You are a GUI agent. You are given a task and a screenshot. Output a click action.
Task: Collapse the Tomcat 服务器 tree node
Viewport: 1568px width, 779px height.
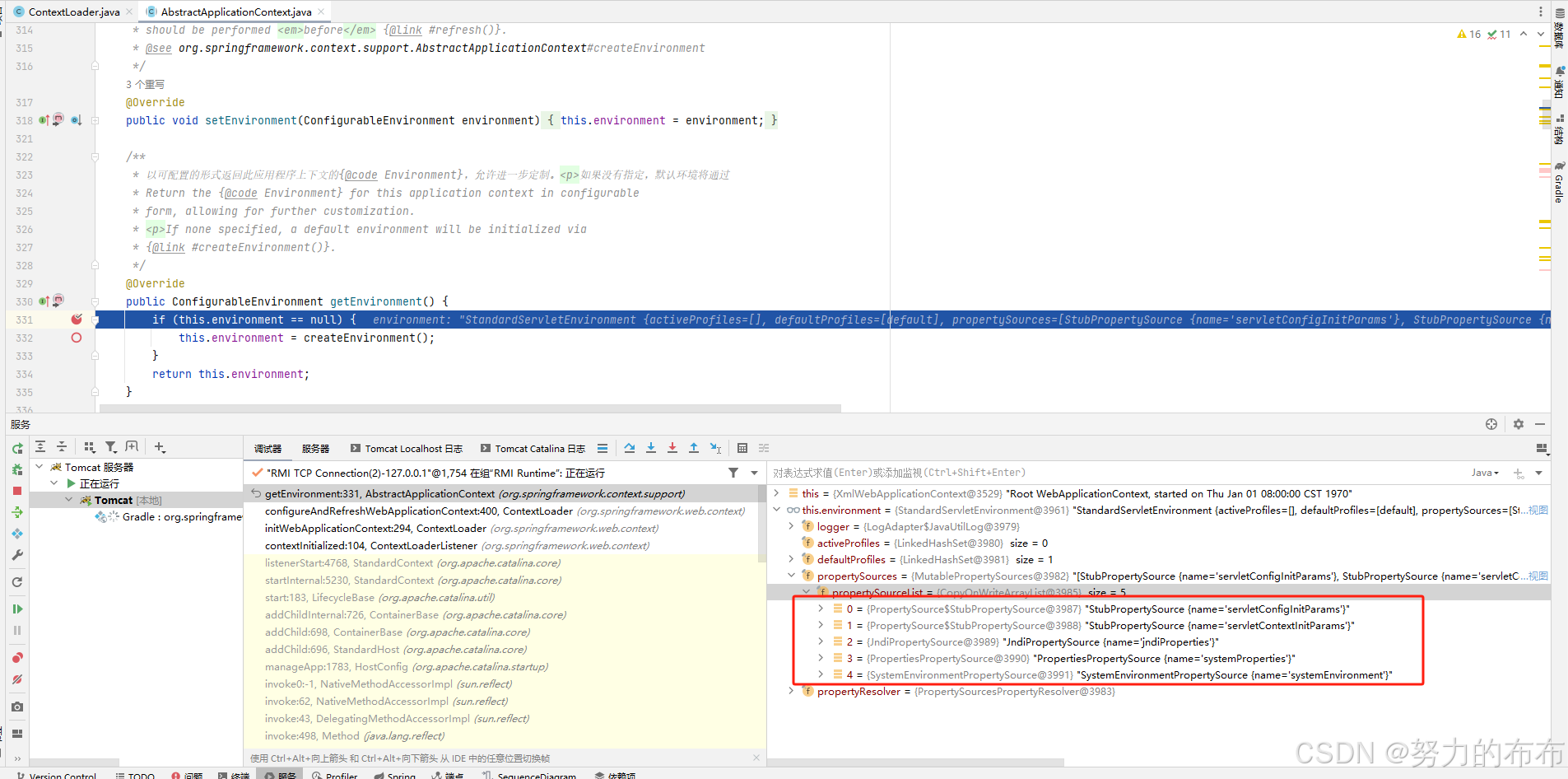pos(39,467)
